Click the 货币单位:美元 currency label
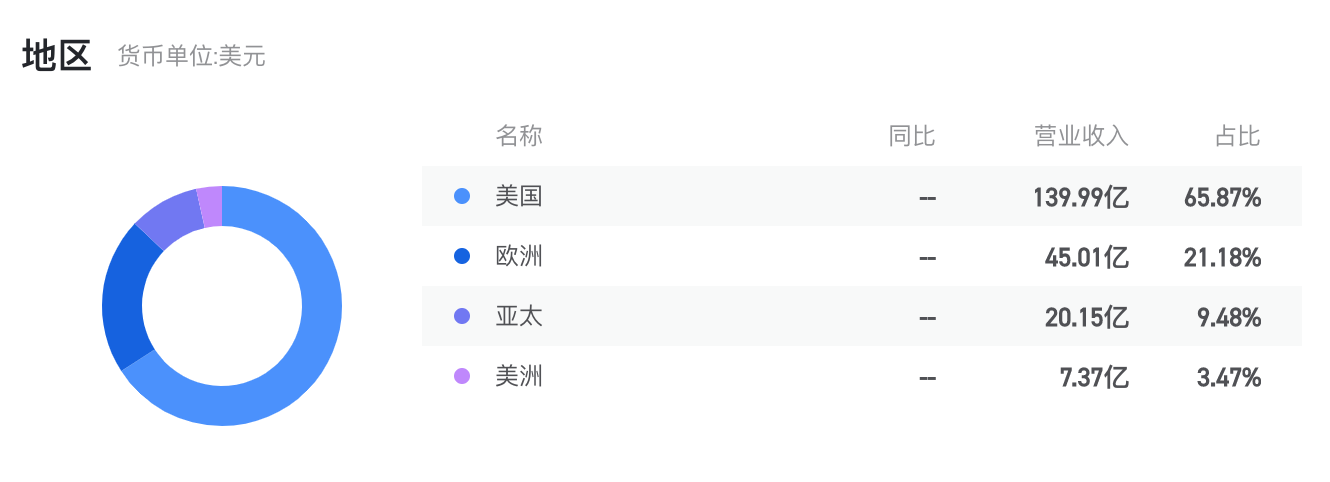 click(x=191, y=57)
